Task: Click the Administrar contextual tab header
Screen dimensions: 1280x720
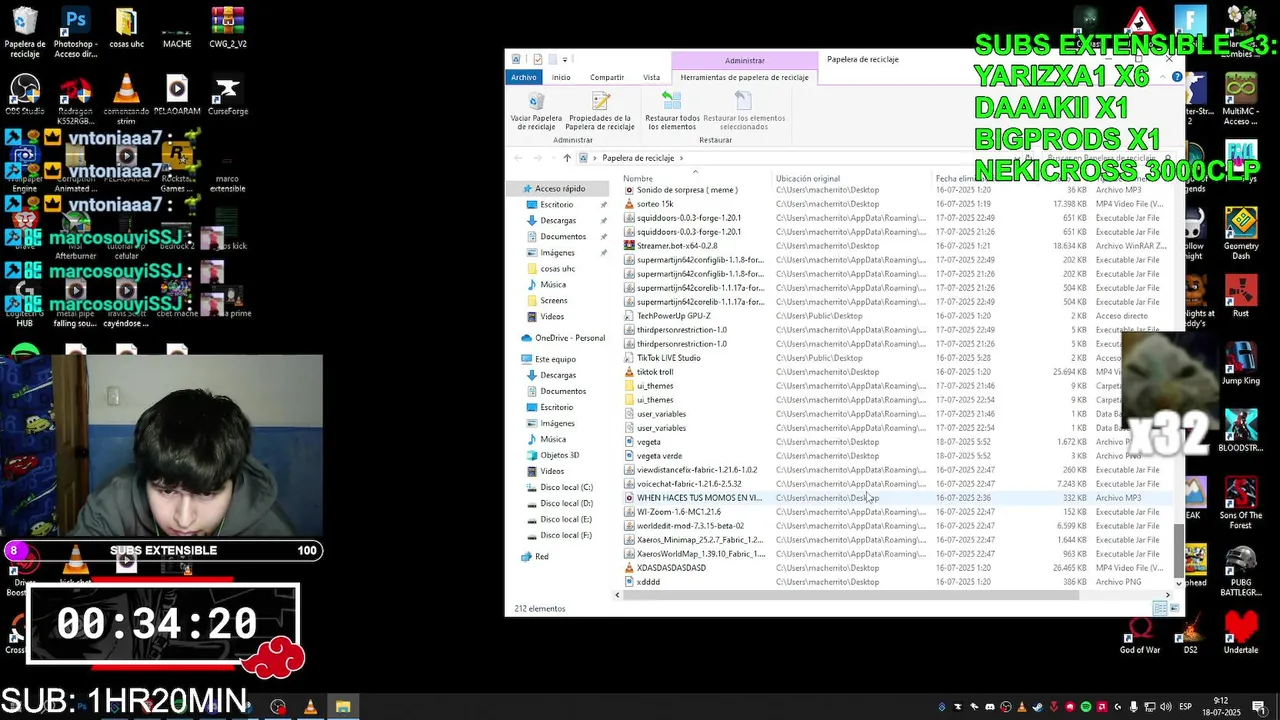Action: click(744, 61)
